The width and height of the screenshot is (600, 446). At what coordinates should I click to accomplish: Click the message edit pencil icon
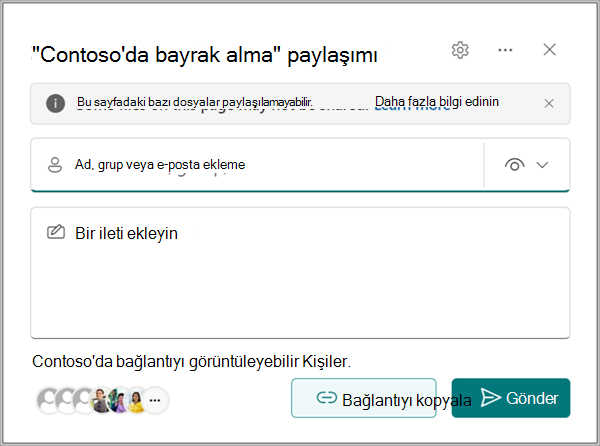coord(56,232)
